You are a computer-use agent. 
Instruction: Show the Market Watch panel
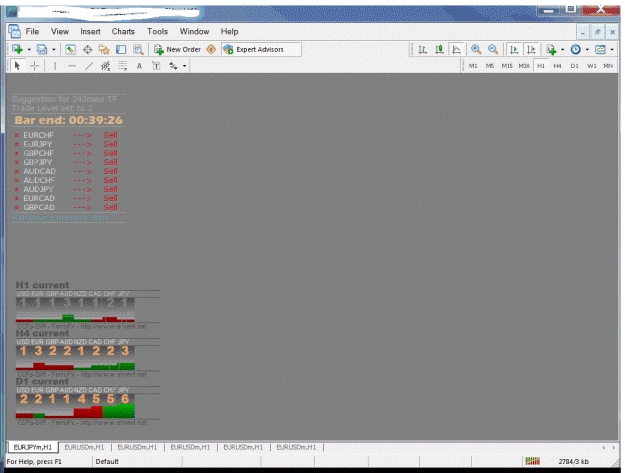point(70,49)
